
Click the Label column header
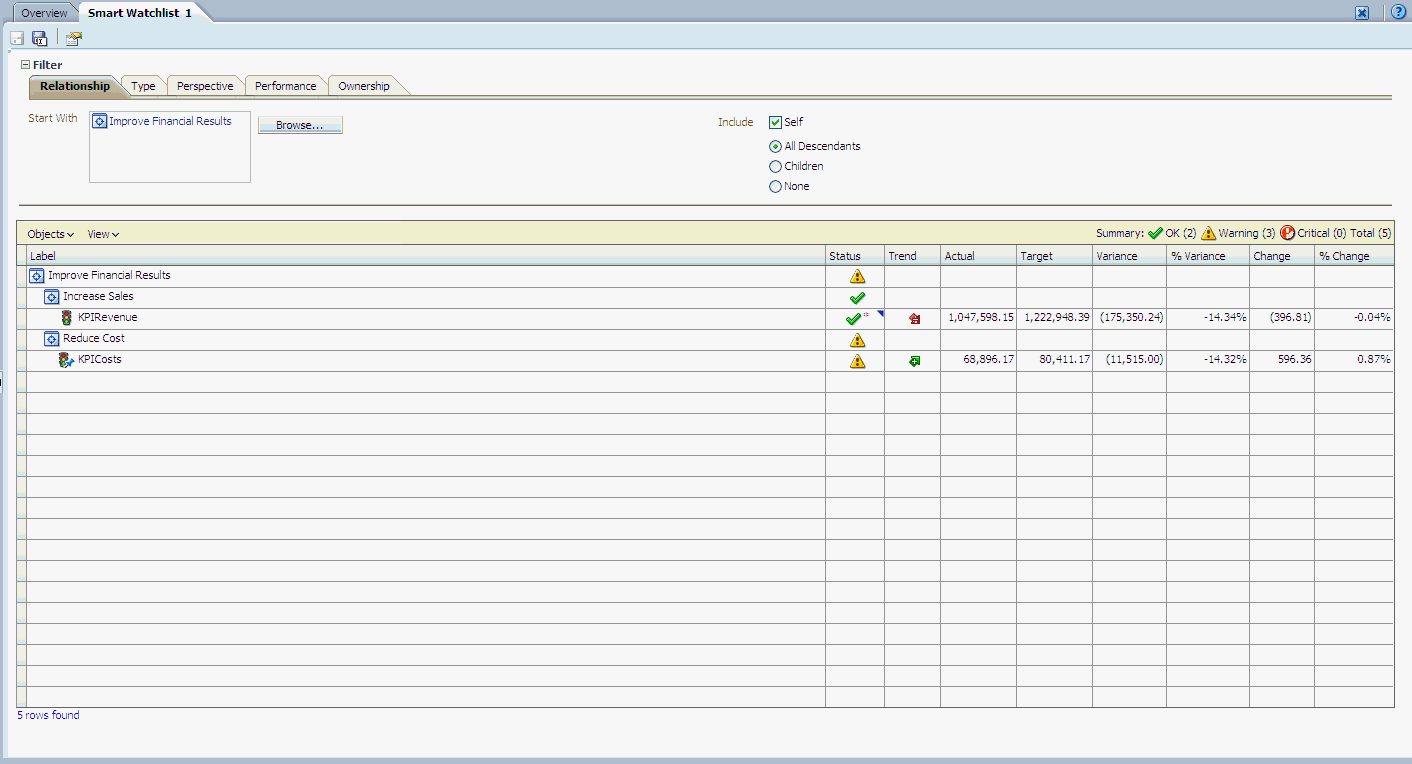tap(426, 256)
